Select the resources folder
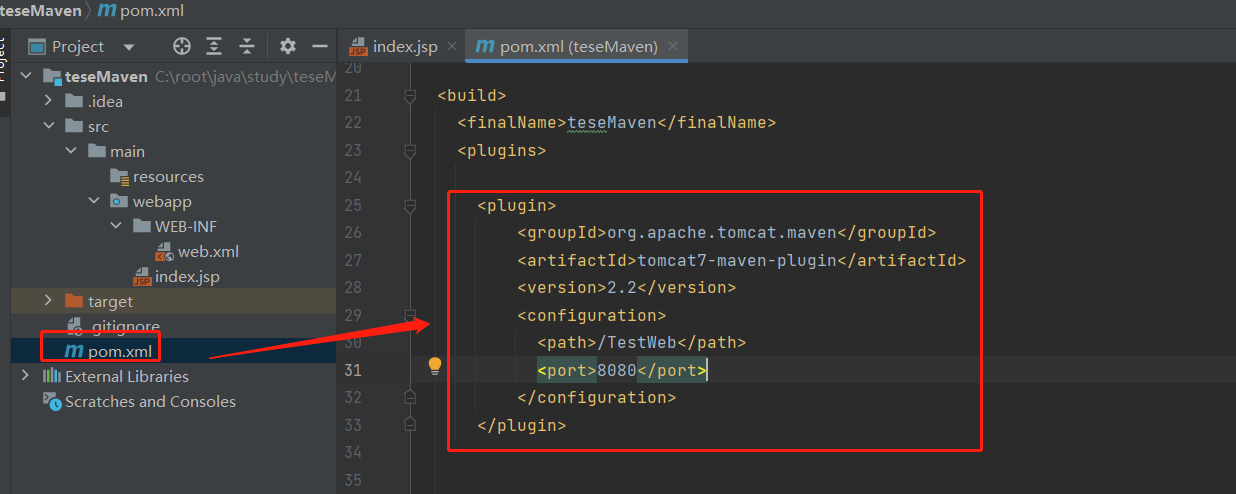The height and width of the screenshot is (494, 1236). (168, 176)
